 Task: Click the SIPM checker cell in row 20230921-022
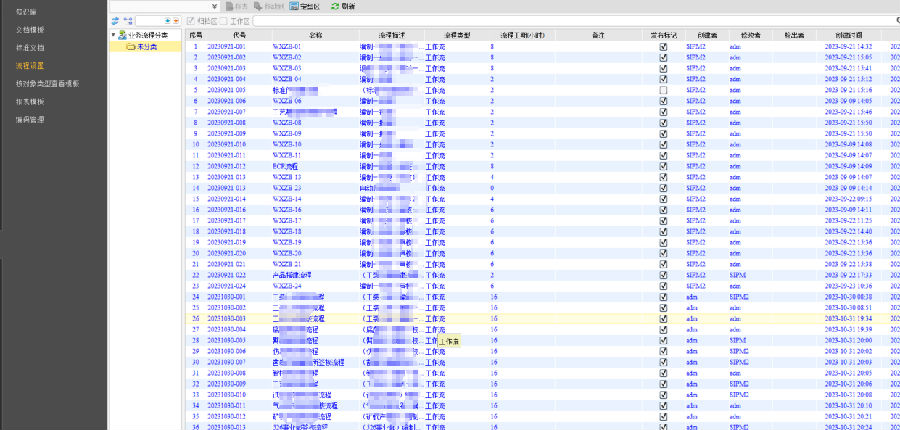pyautogui.click(x=738, y=275)
